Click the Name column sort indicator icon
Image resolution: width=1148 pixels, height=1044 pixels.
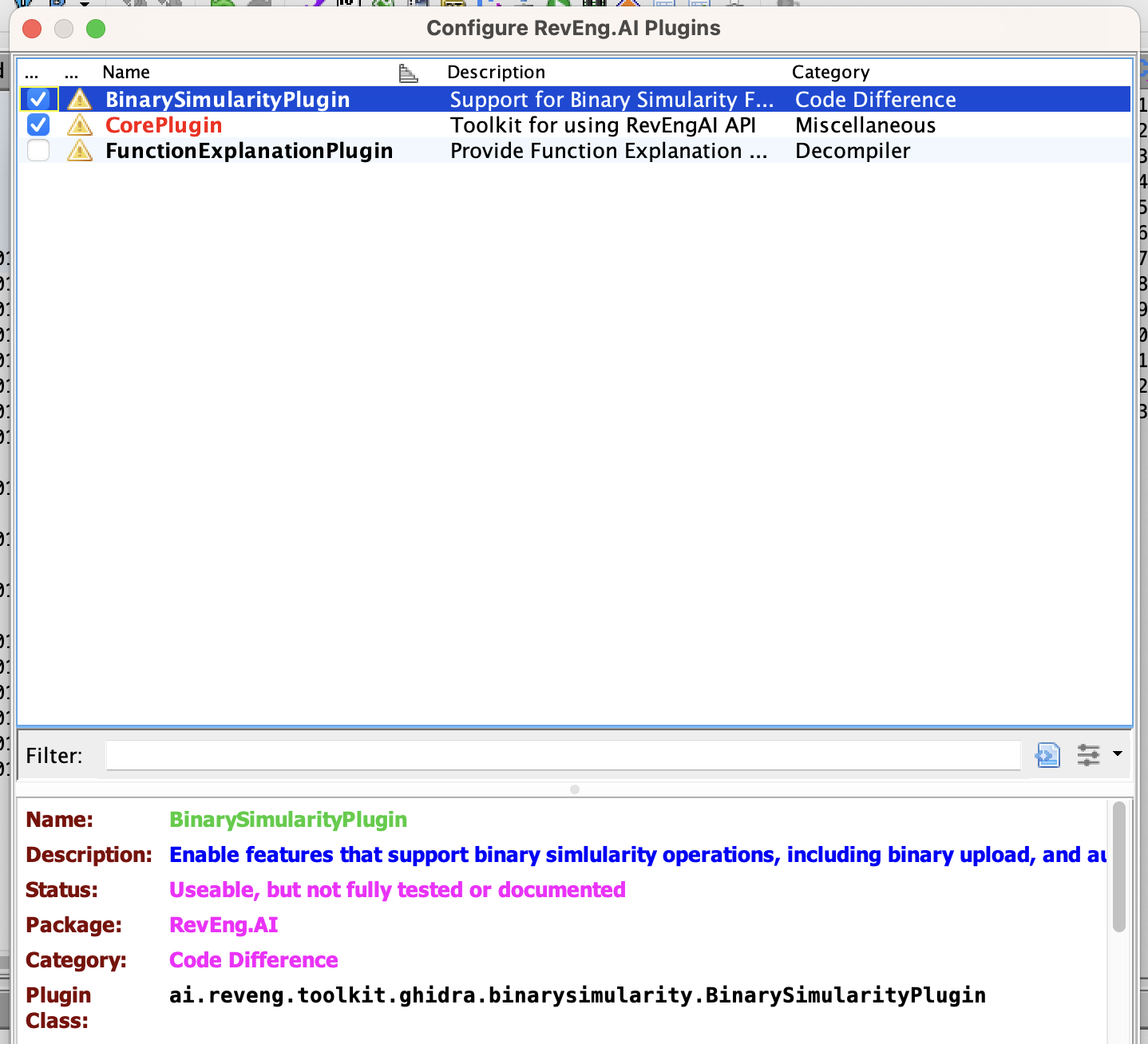coord(408,73)
